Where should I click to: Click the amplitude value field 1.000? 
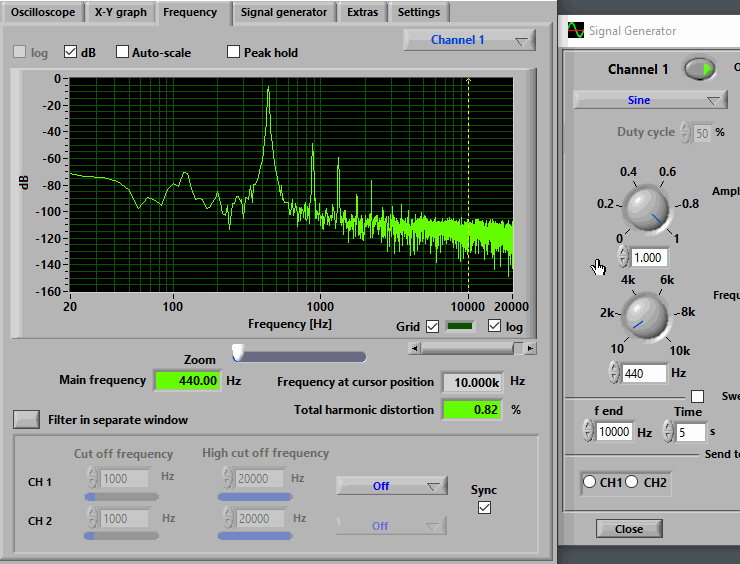tap(650, 258)
